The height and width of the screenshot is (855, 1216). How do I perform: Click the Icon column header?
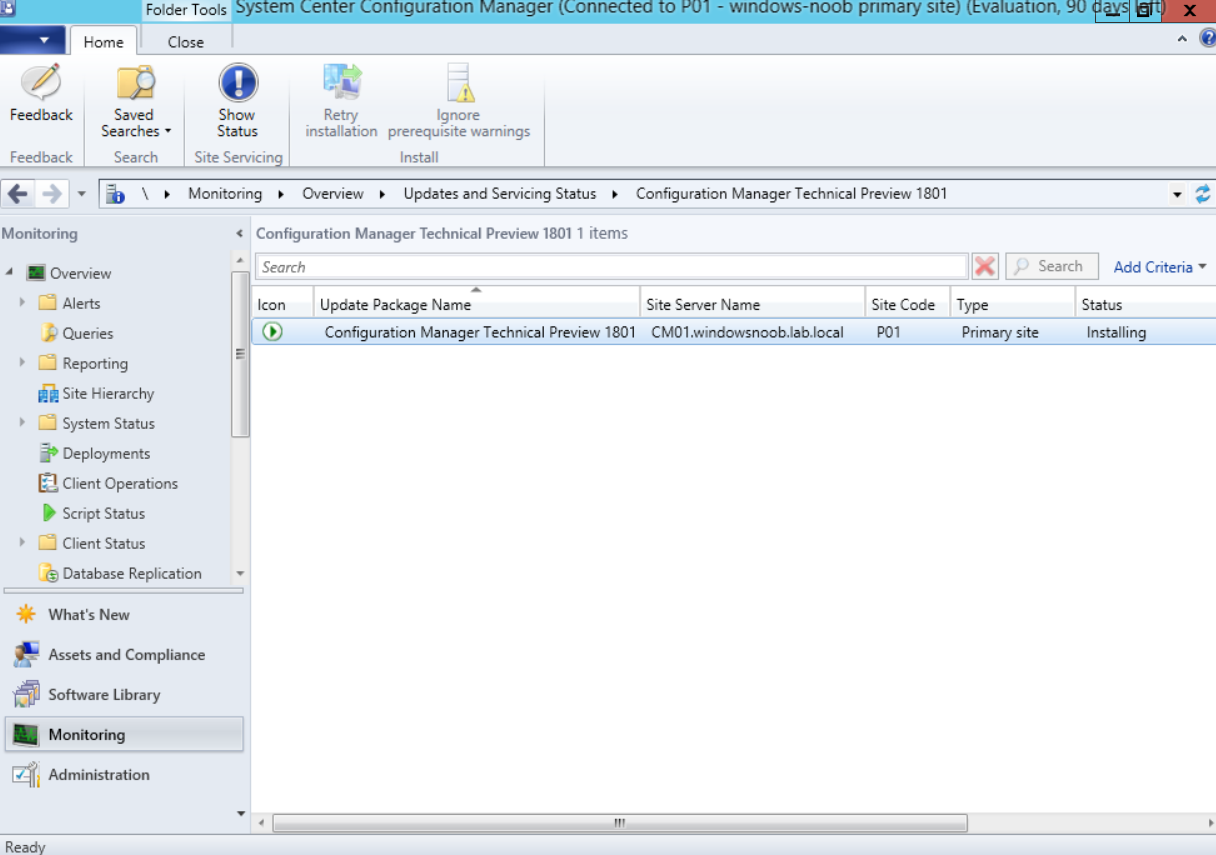click(282, 304)
